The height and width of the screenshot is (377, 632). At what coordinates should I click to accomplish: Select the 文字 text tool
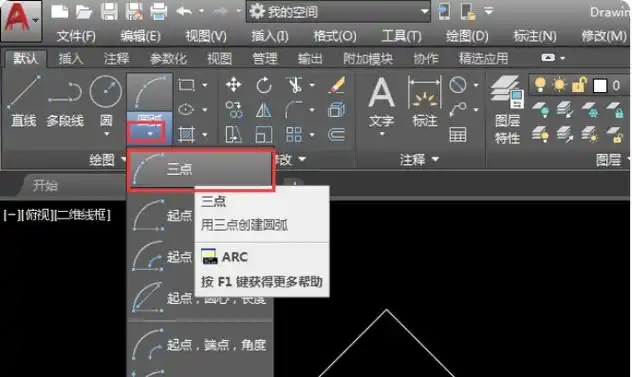pyautogui.click(x=381, y=103)
